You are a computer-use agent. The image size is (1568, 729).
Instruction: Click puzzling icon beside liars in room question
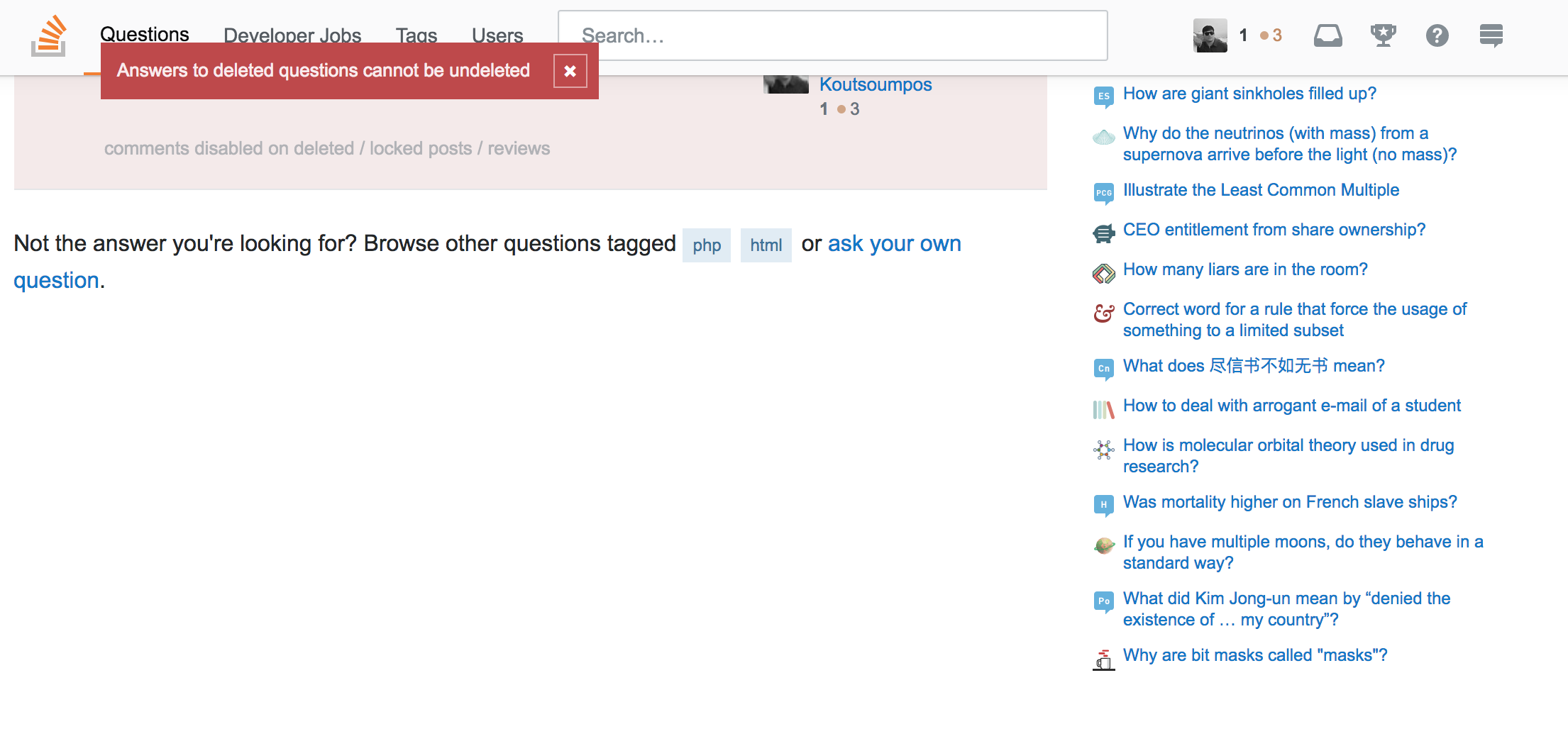pos(1104,273)
